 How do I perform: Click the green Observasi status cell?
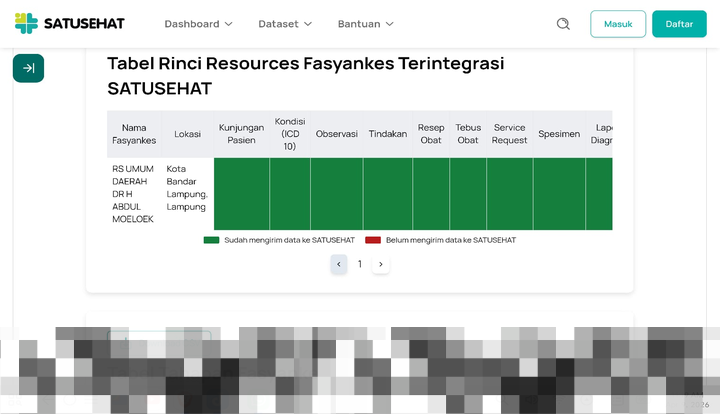coord(336,194)
